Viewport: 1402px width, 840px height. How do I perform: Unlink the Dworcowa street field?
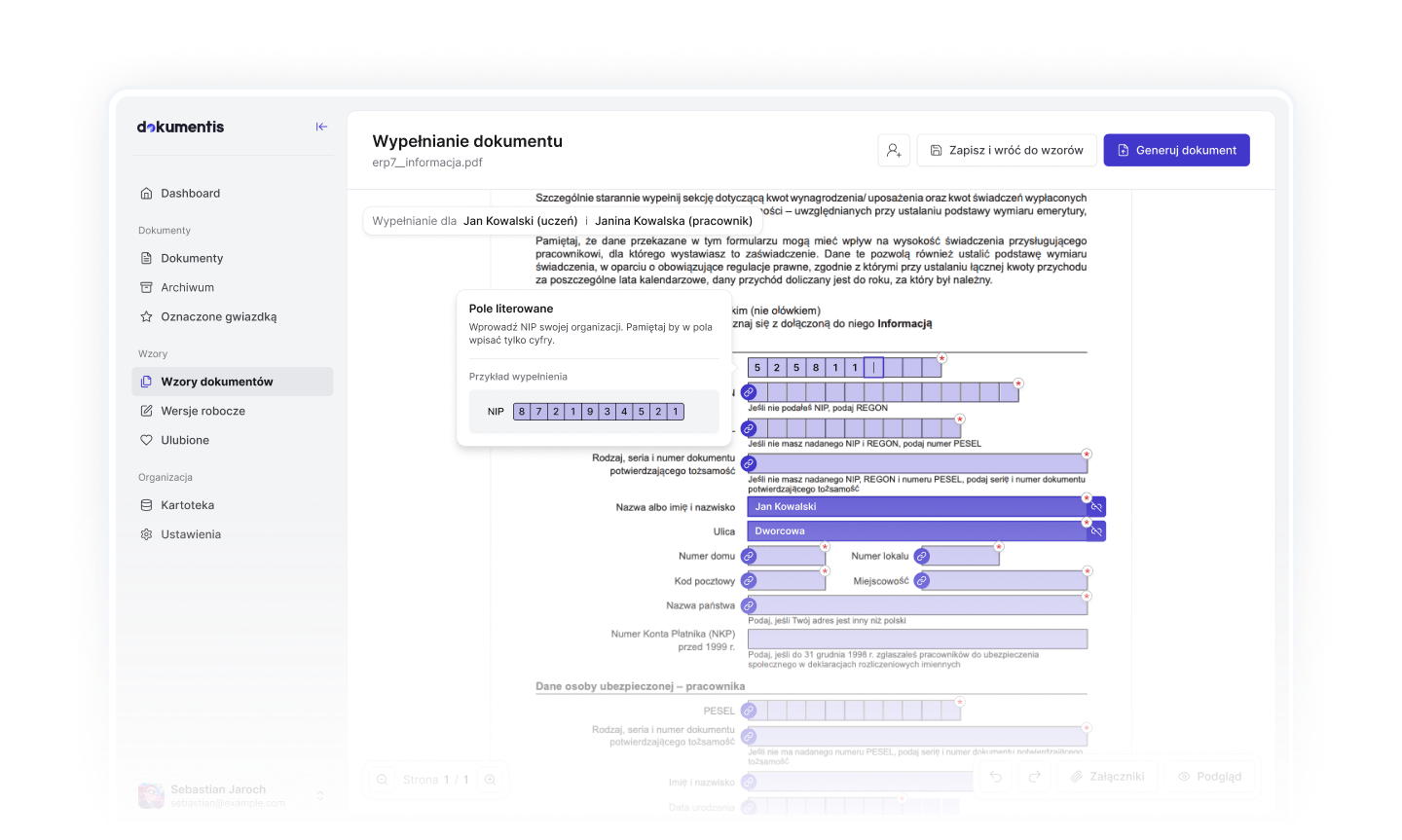pyautogui.click(x=1096, y=531)
